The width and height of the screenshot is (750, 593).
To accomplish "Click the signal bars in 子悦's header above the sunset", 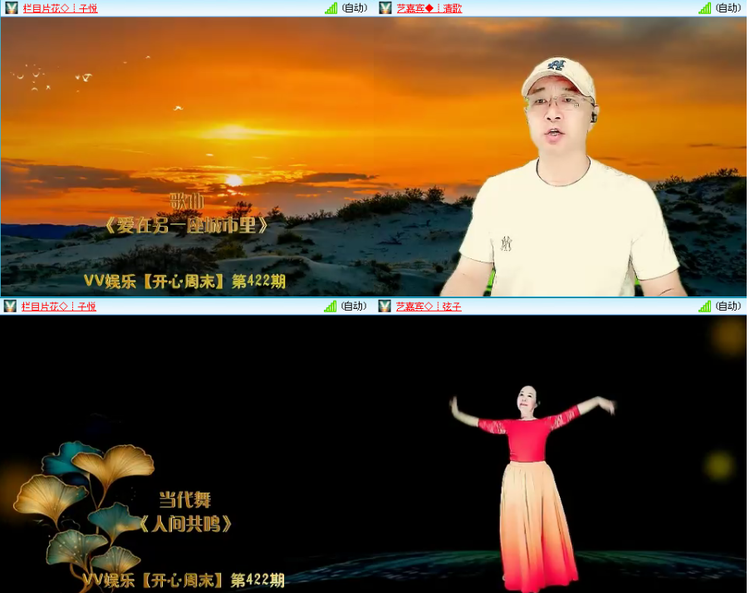I will tap(331, 8).
